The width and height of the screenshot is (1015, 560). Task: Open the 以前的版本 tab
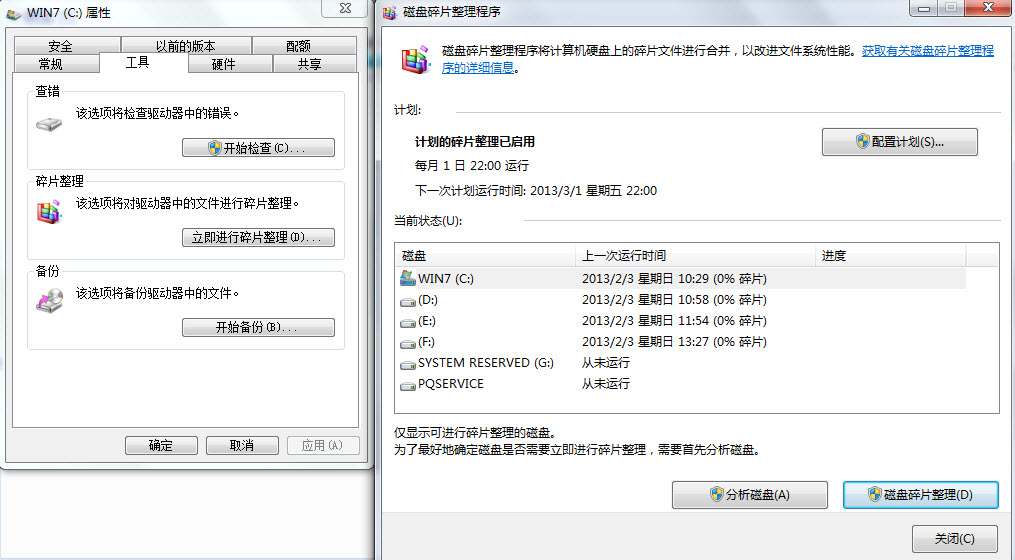click(186, 46)
